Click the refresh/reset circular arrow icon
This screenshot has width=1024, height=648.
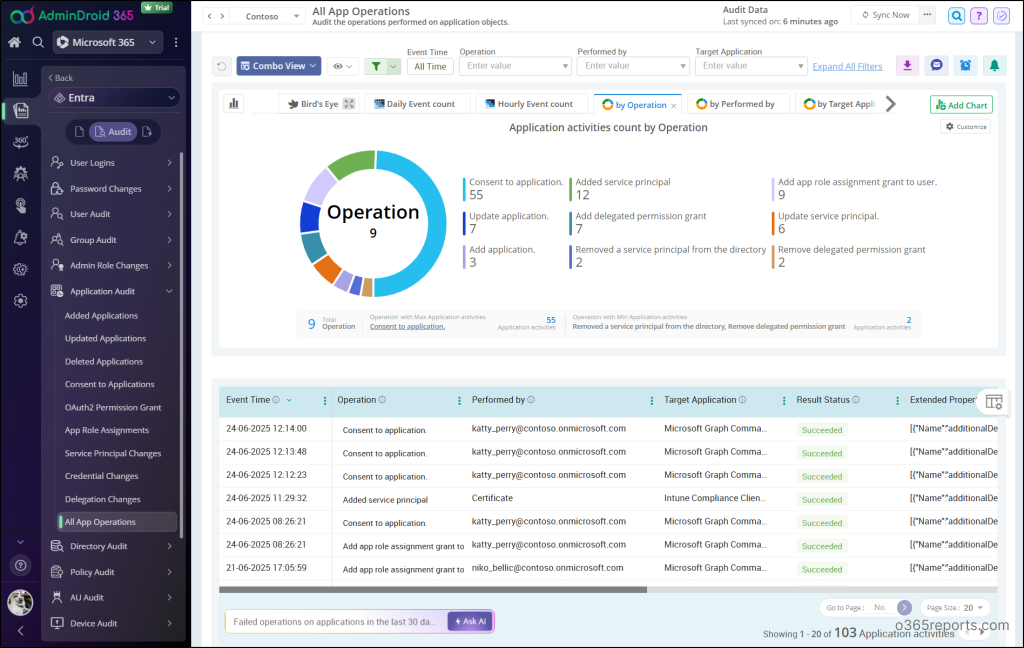[x=221, y=66]
